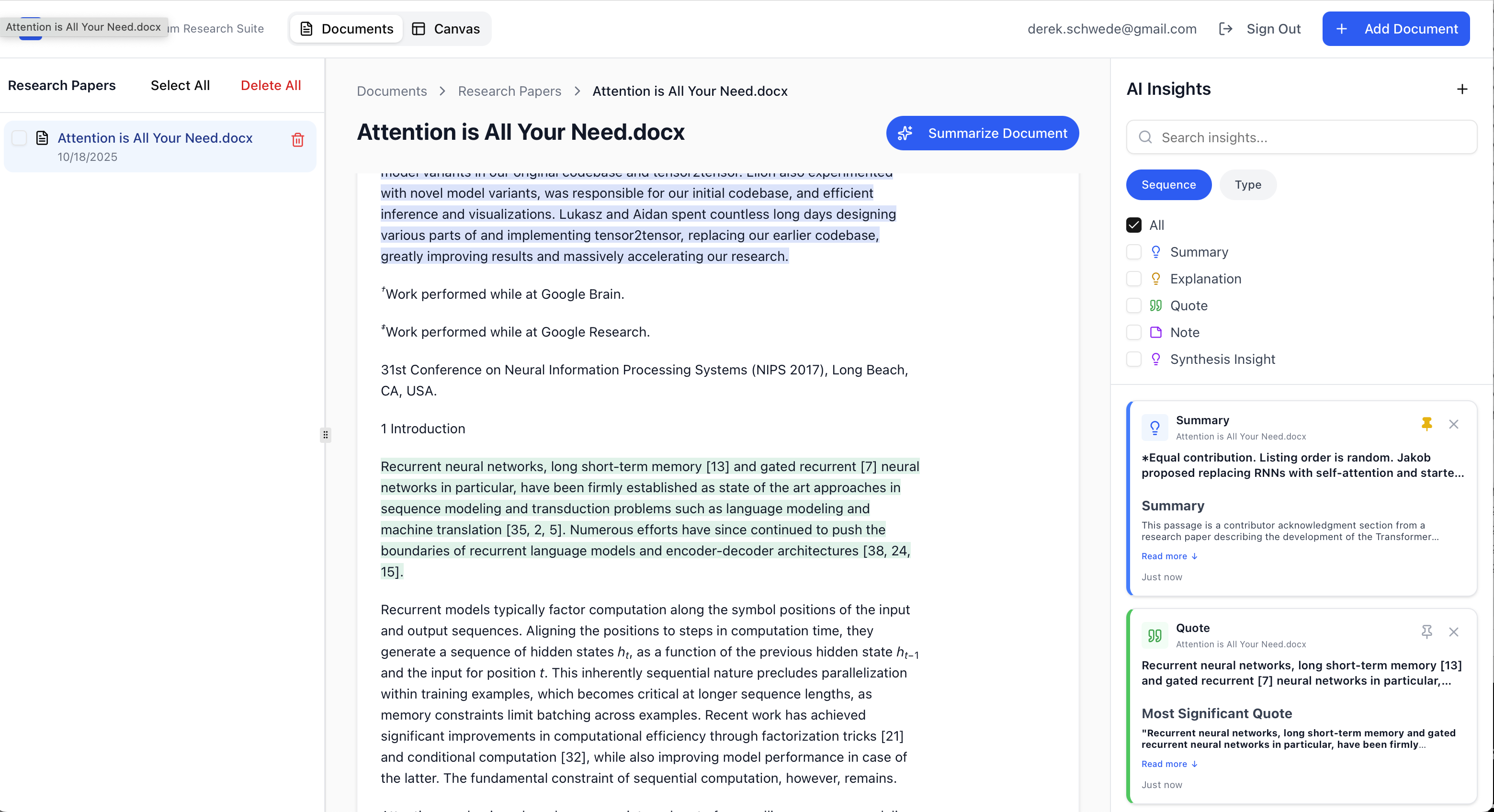Enable the Explanation filter checkbox

1134,279
